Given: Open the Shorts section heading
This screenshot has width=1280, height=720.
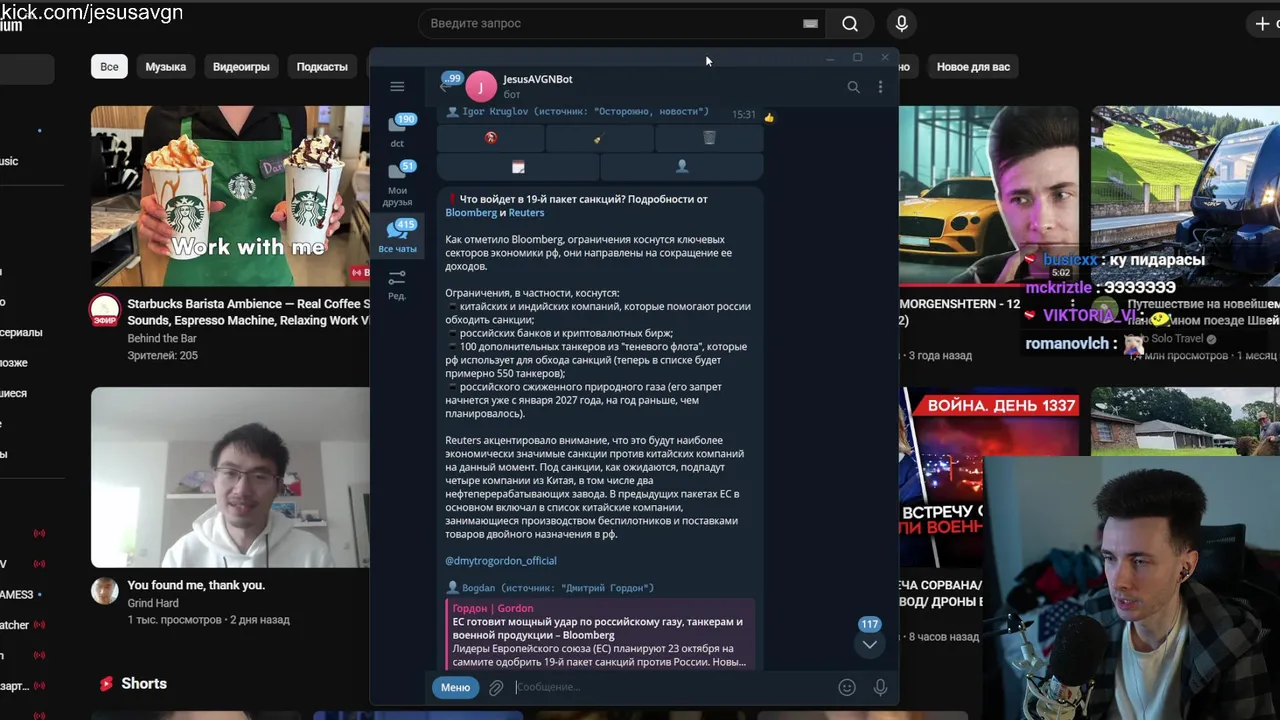Looking at the screenshot, I should click(144, 684).
